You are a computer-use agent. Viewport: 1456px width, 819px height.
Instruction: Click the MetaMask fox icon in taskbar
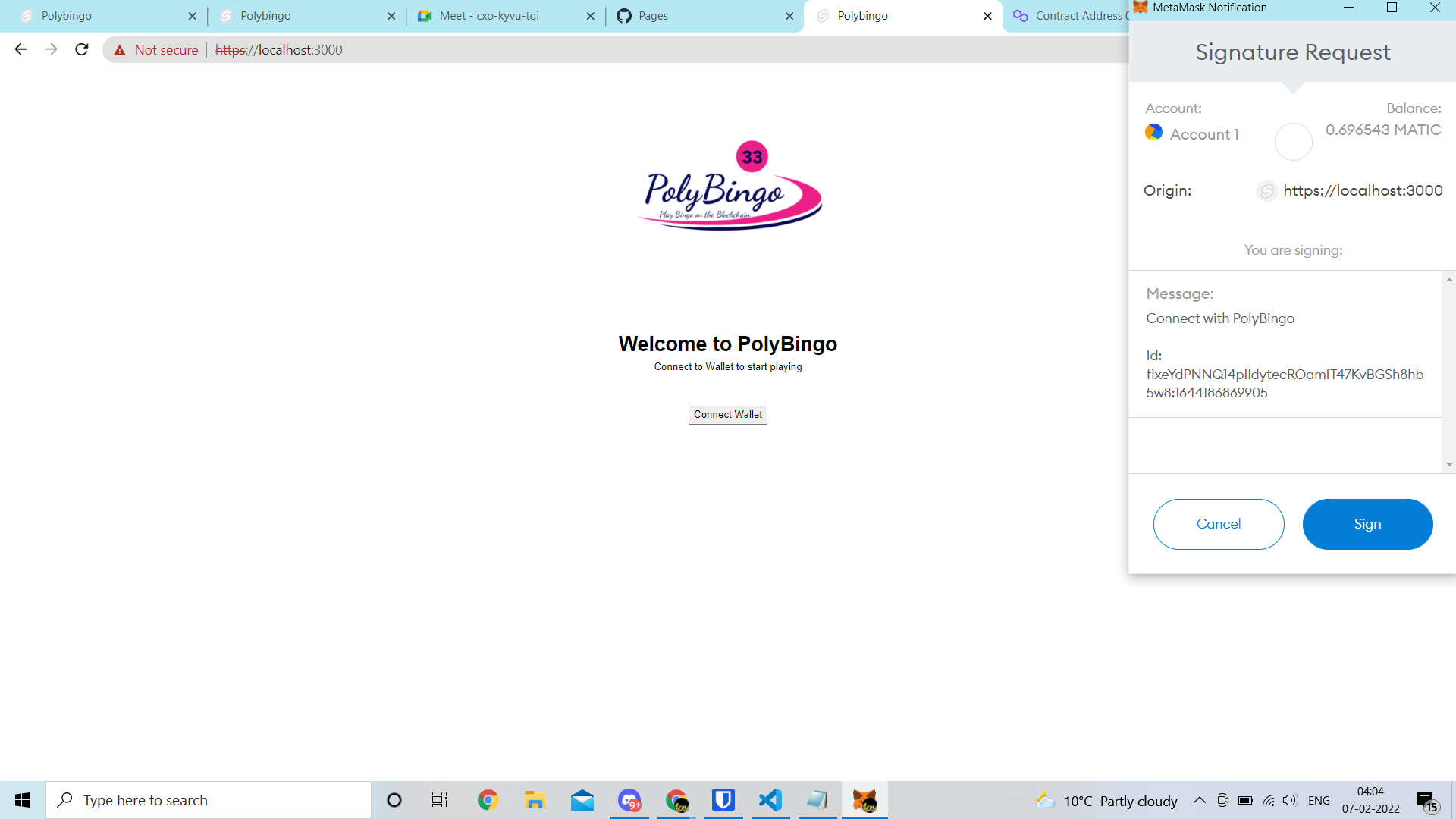[864, 799]
